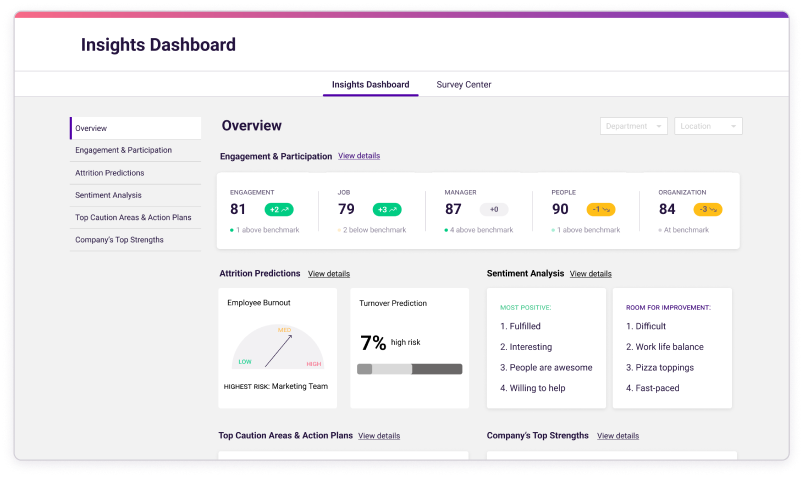
Task: Click '2. Interesting' in Most Positive
Action: (x=526, y=347)
